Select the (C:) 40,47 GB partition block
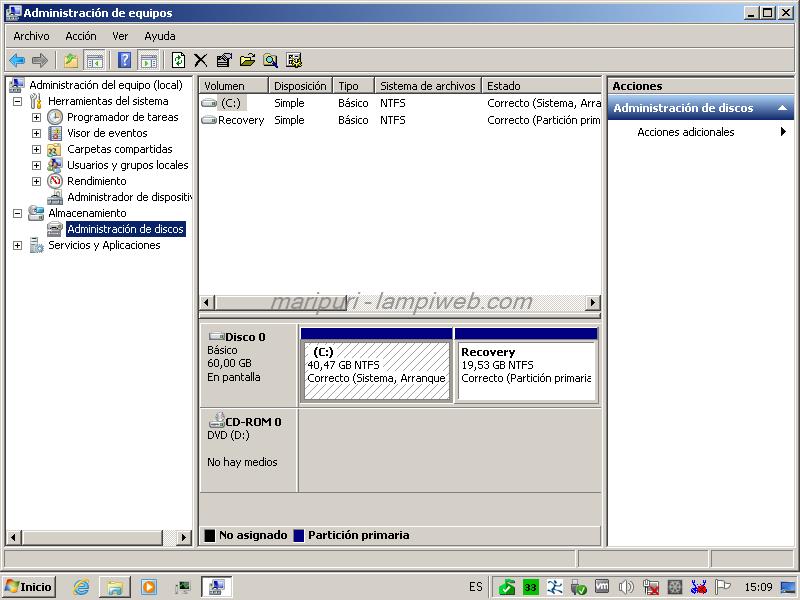The height and width of the screenshot is (600, 800). pos(377,370)
